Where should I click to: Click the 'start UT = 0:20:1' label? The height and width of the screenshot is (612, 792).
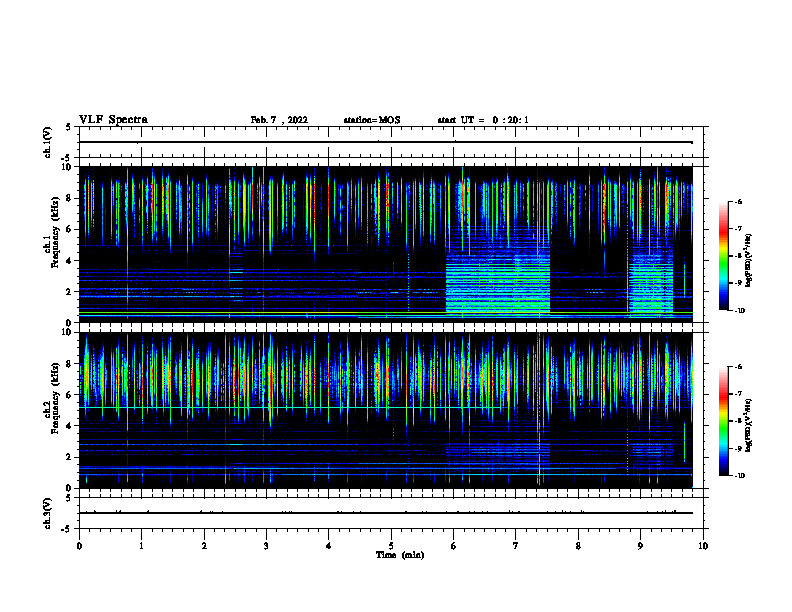point(483,120)
